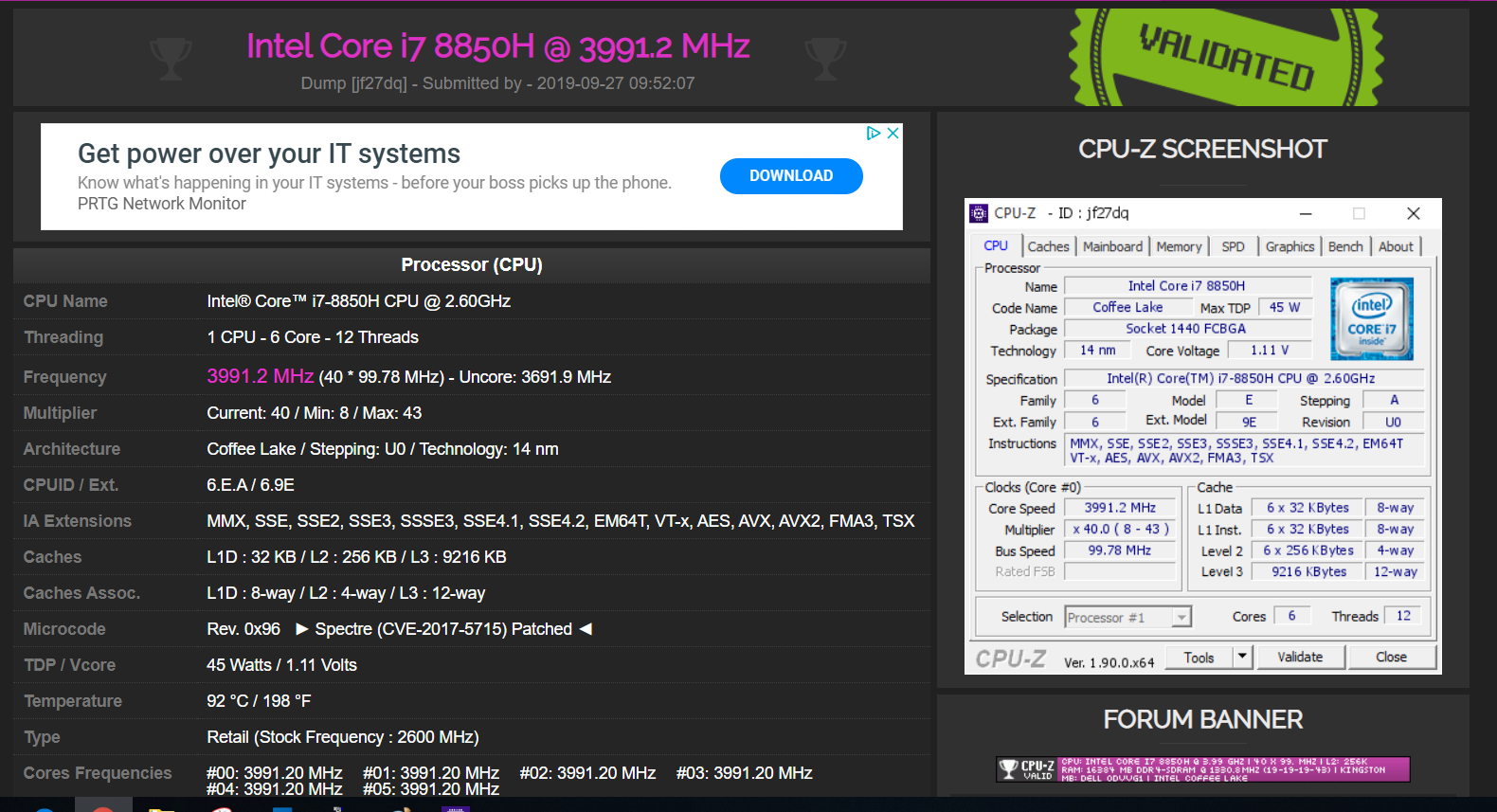Click the Threads field showing 12
This screenshot has height=812, width=1497.
tap(1403, 616)
